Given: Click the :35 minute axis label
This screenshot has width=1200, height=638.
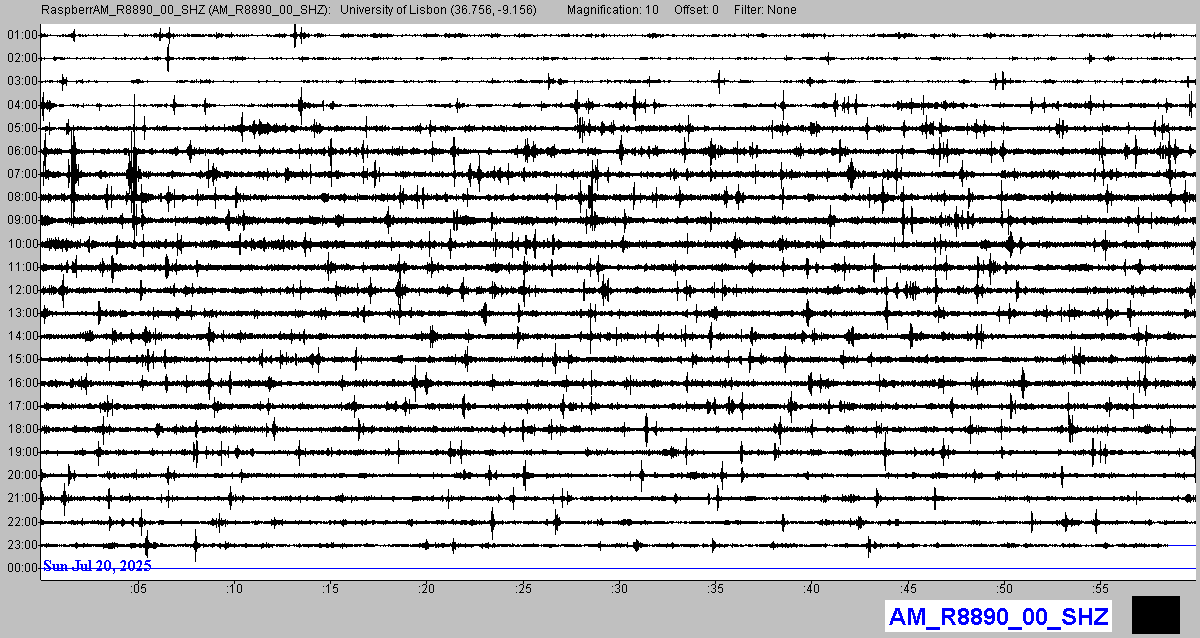Looking at the screenshot, I should pos(716,589).
